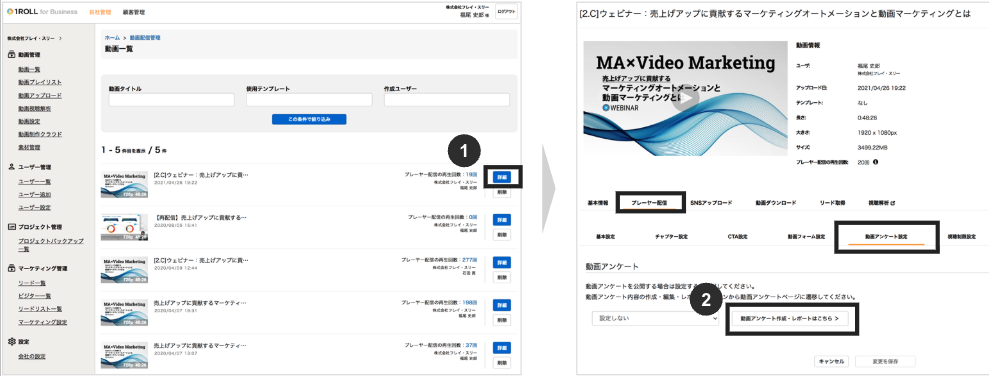This screenshot has width=989, height=376.
Task: Focus the 使用テンプレート filter field
Action: [x=309, y=100]
